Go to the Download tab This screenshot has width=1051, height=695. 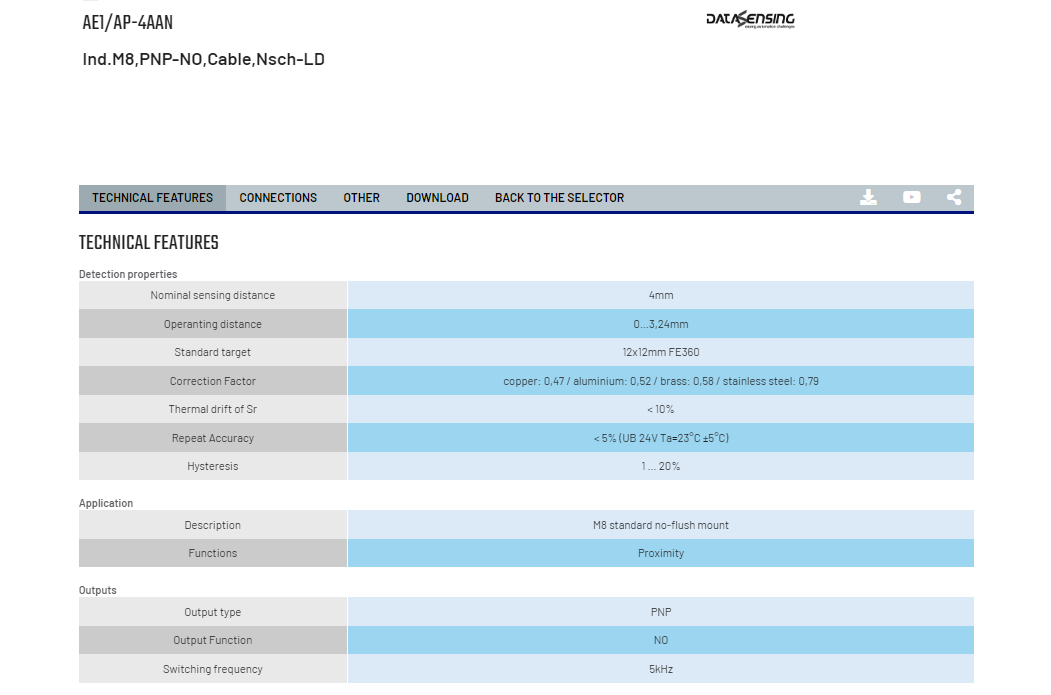(437, 198)
